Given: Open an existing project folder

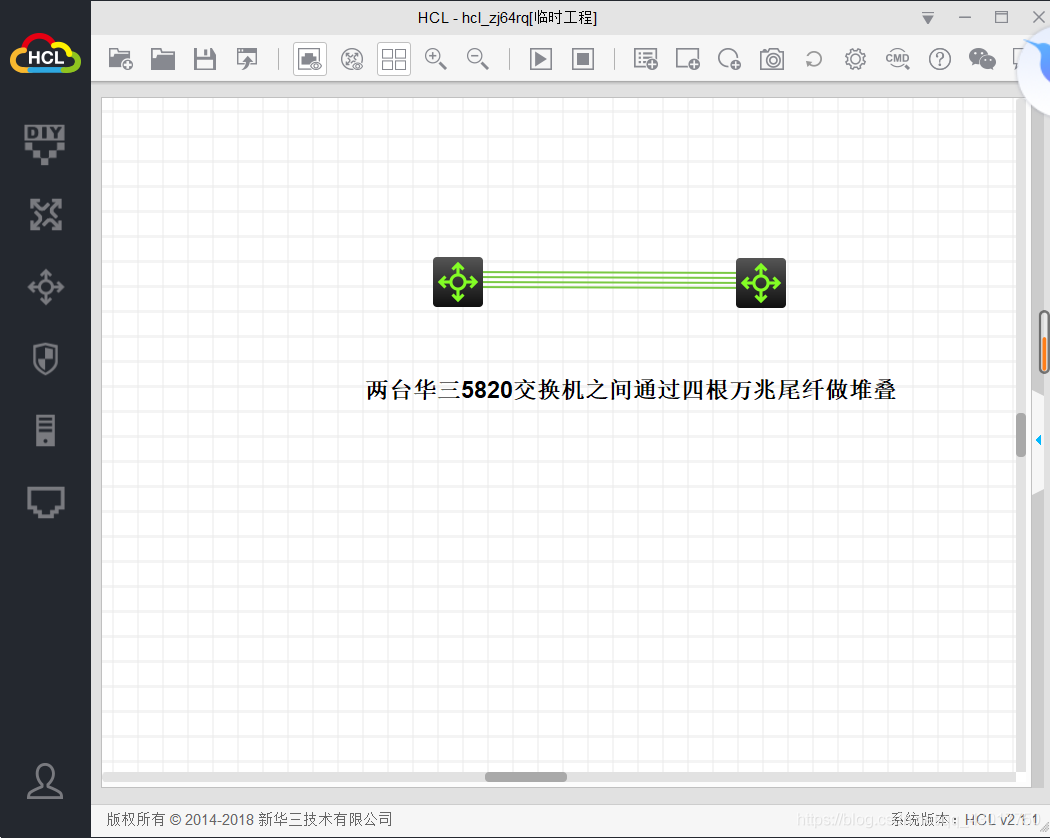Looking at the screenshot, I should (163, 59).
